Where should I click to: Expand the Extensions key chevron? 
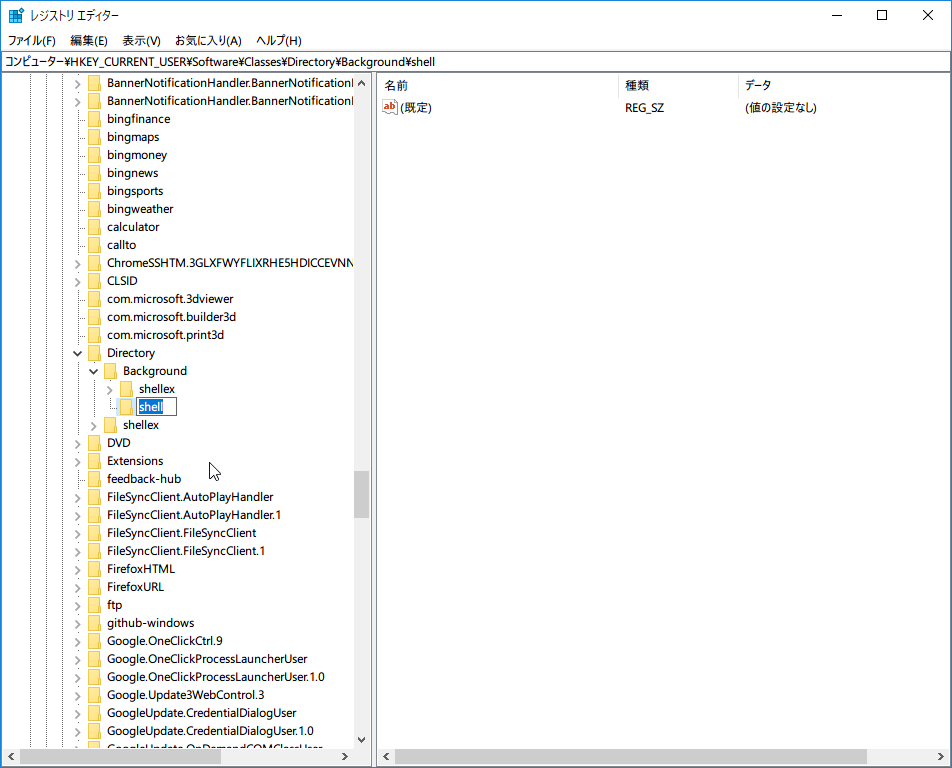(78, 461)
